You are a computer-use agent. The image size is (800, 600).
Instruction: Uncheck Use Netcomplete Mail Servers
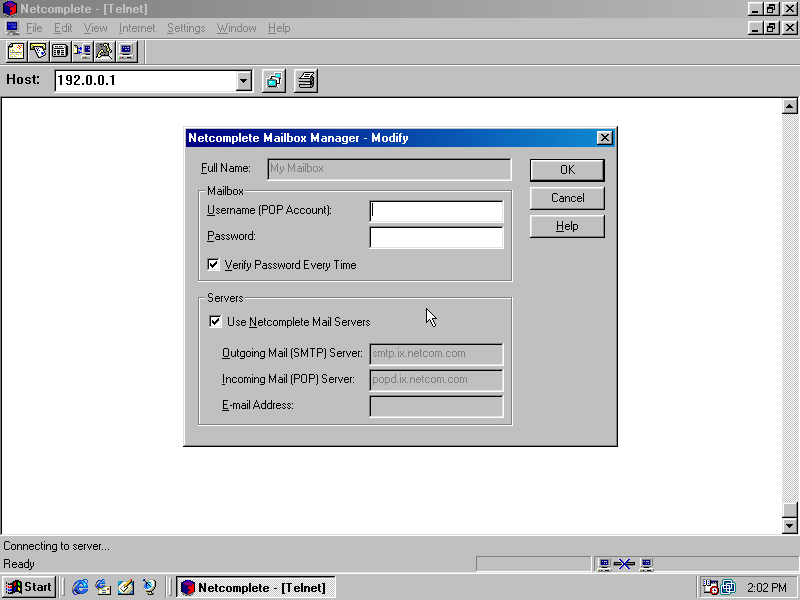pyautogui.click(x=215, y=322)
